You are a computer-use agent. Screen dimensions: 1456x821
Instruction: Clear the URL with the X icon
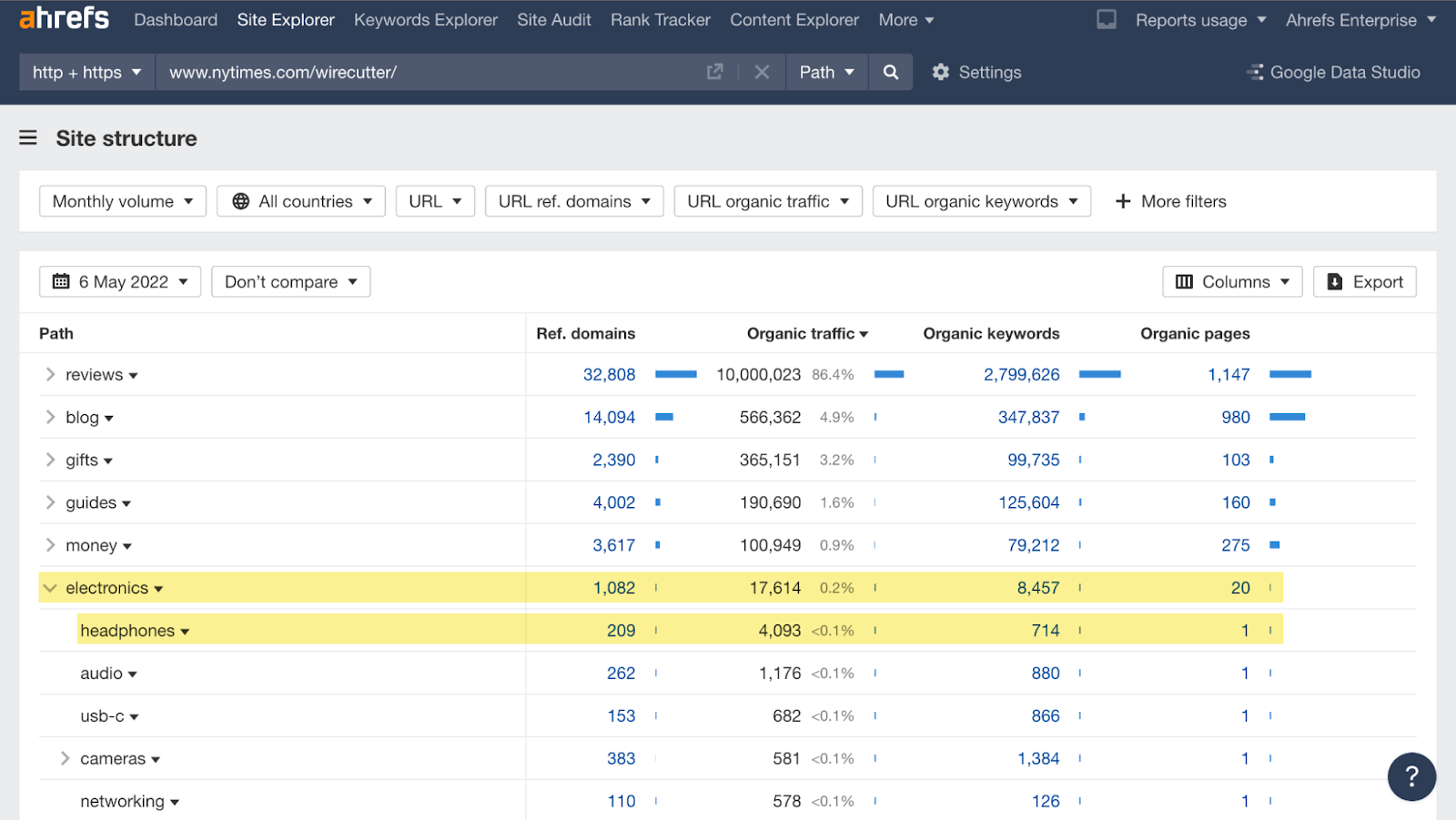[763, 72]
